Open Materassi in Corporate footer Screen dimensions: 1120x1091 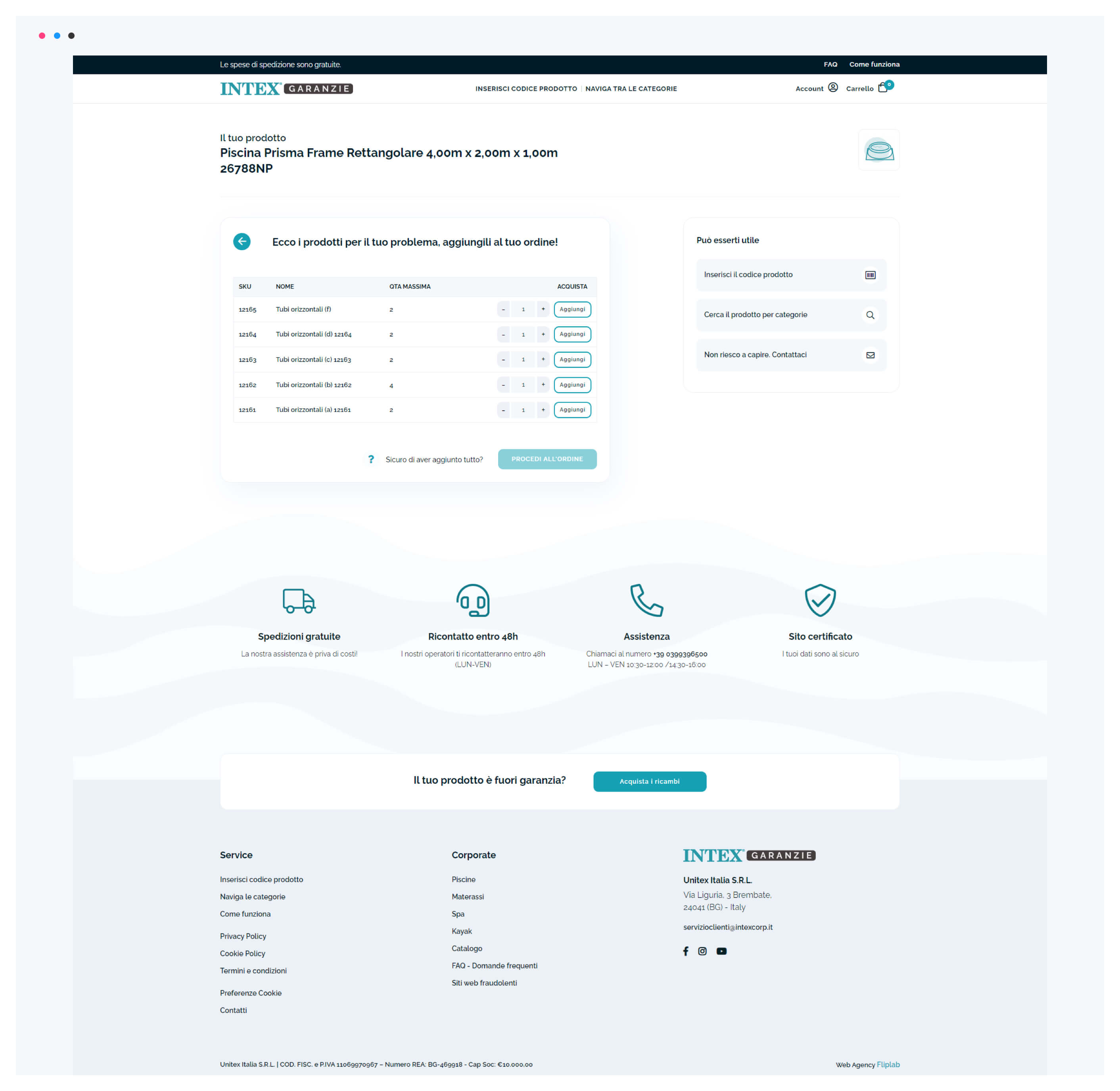click(468, 897)
